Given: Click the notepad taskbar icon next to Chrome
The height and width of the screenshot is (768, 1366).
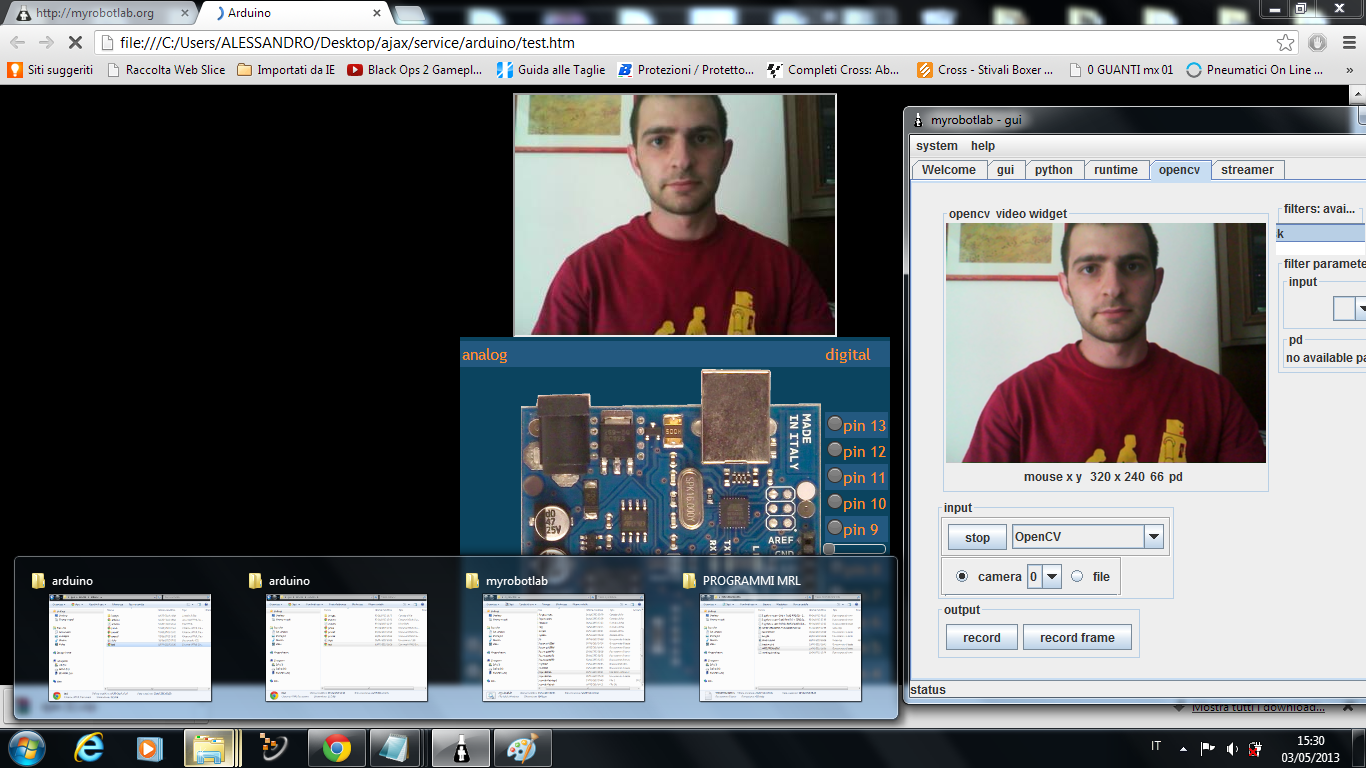Looking at the screenshot, I should pyautogui.click(x=395, y=748).
